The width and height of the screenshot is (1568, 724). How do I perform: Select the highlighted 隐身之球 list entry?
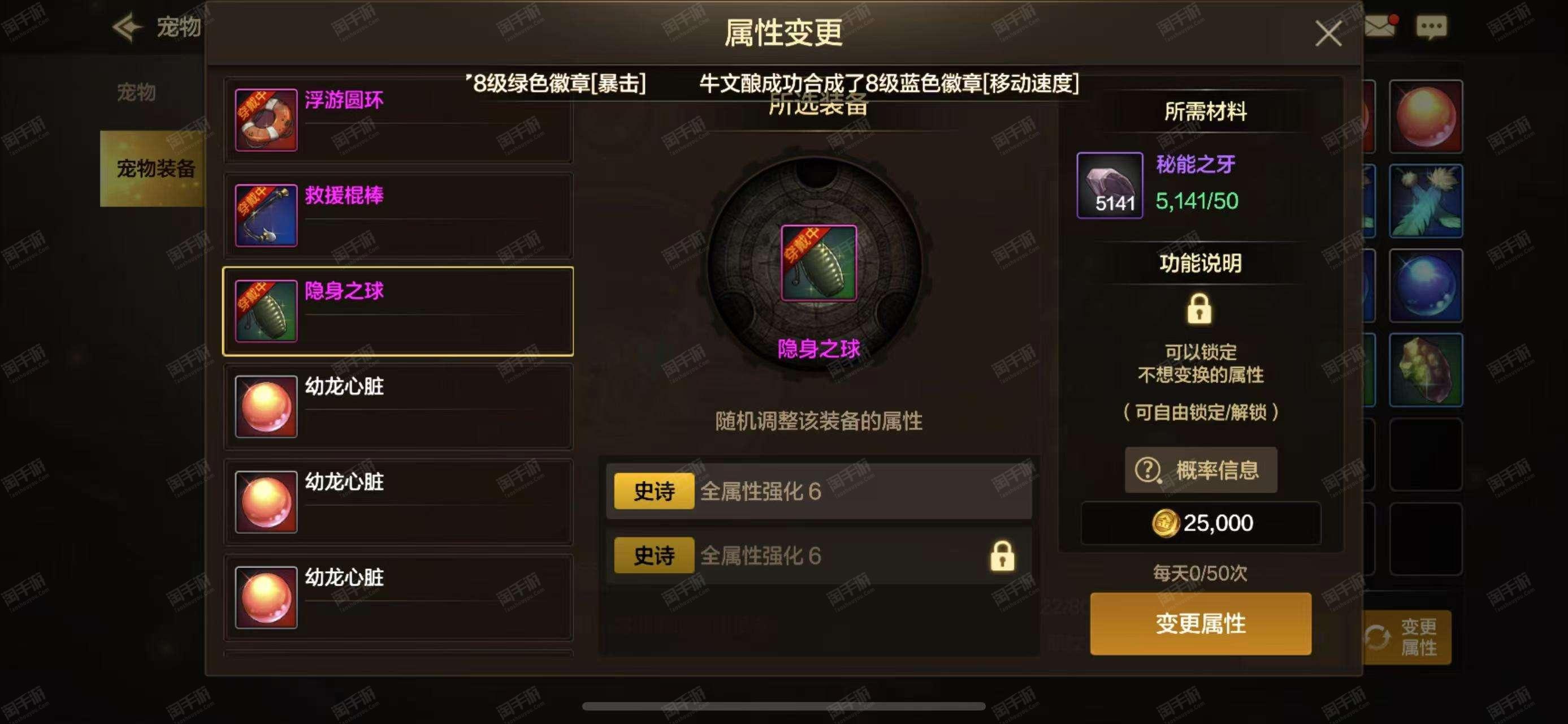[x=398, y=311]
